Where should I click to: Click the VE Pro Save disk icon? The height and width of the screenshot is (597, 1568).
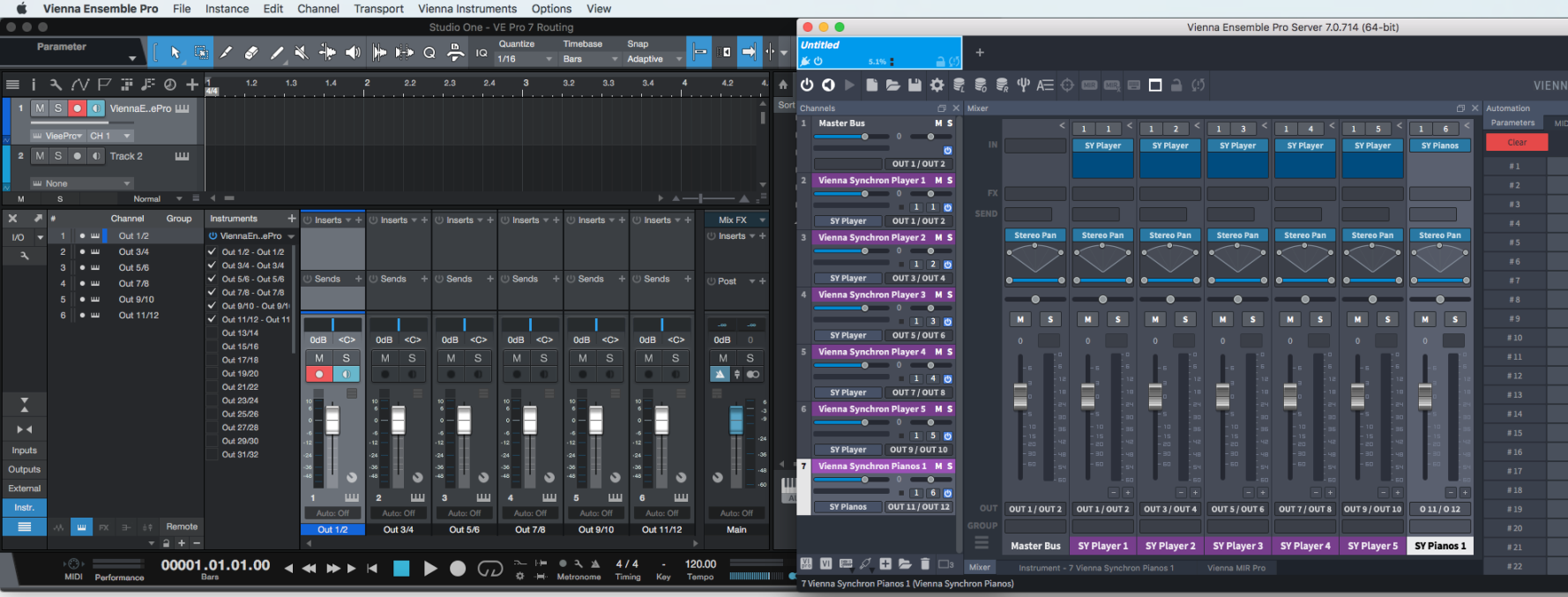[x=915, y=85]
